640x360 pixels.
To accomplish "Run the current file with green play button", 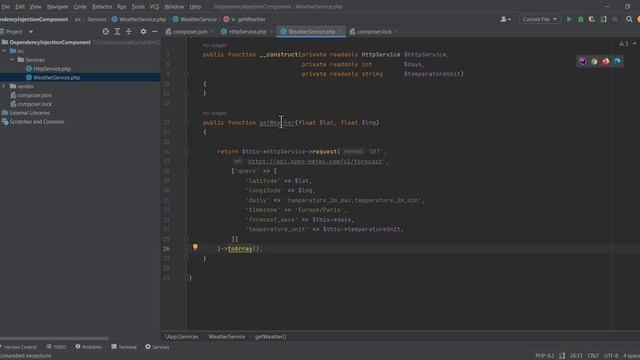I will coord(569,19).
